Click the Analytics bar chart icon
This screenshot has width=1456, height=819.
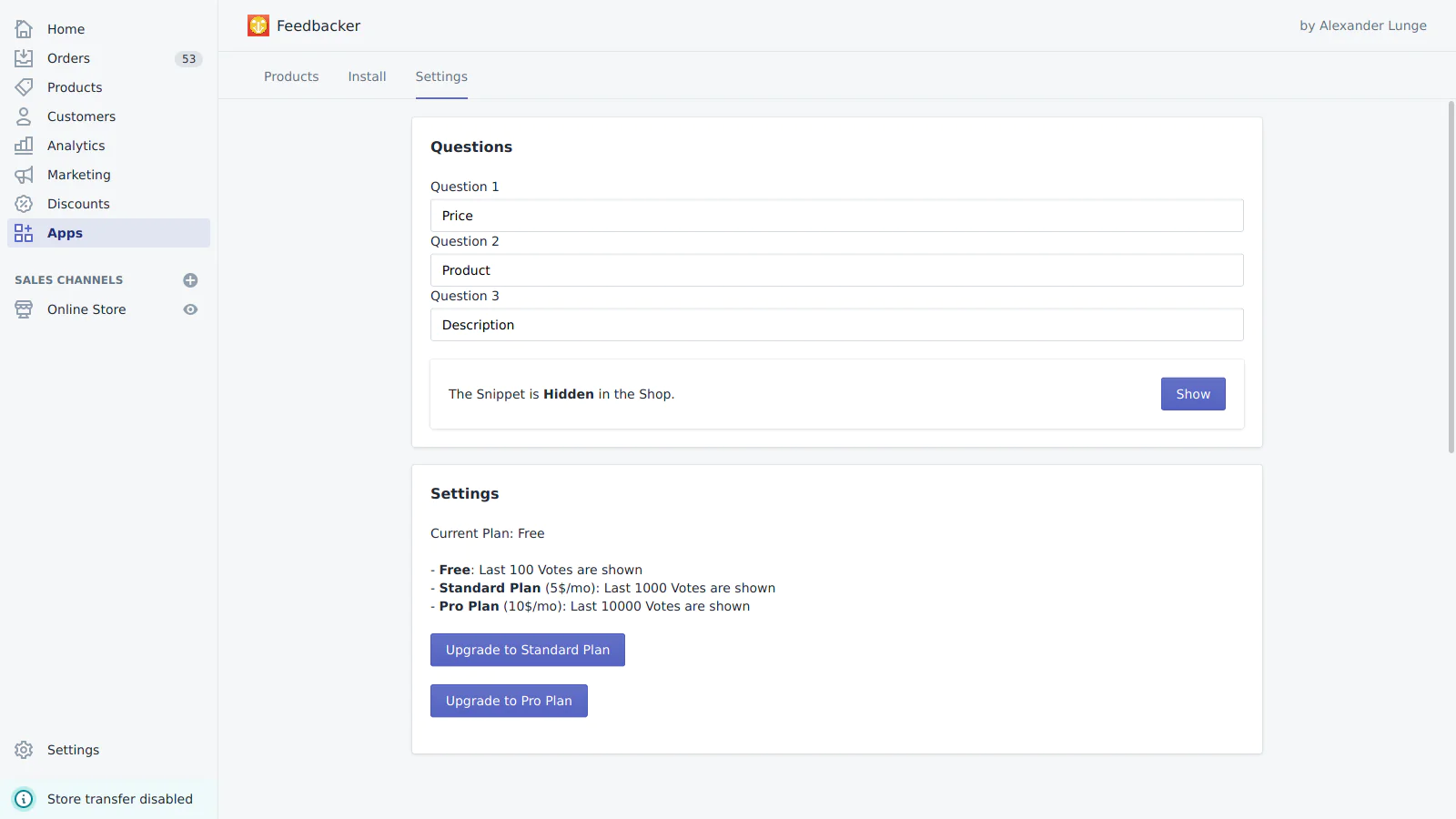(x=24, y=146)
